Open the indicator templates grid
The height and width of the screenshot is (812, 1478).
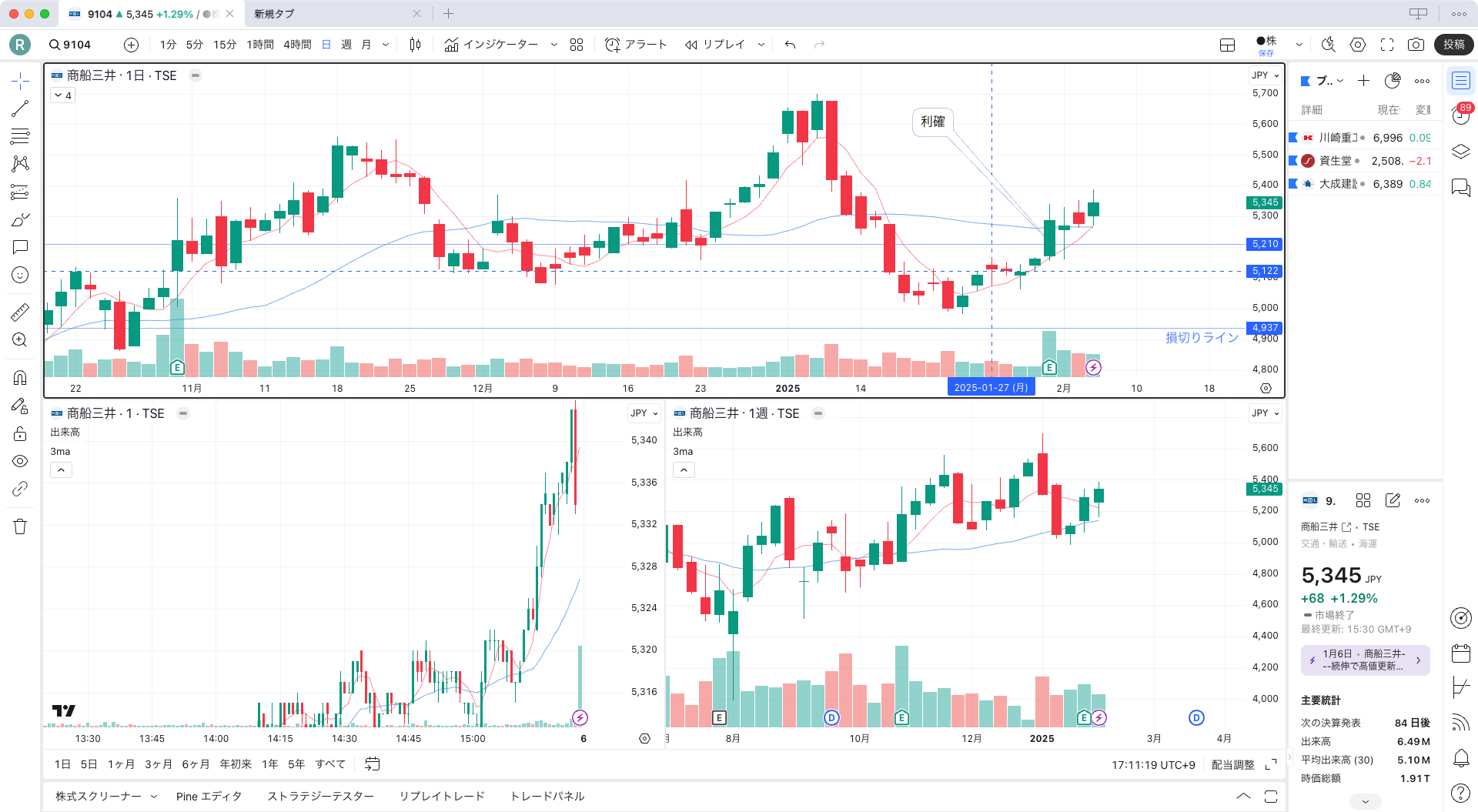(577, 45)
